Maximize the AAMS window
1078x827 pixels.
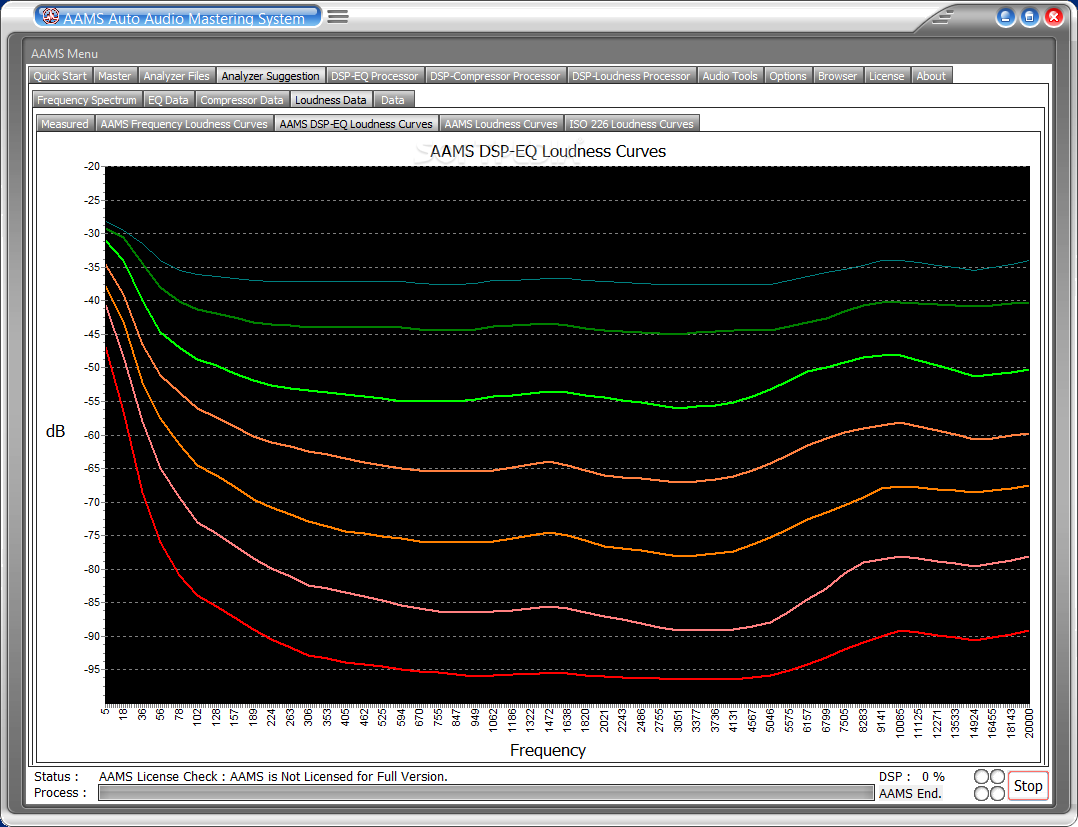coord(1029,17)
